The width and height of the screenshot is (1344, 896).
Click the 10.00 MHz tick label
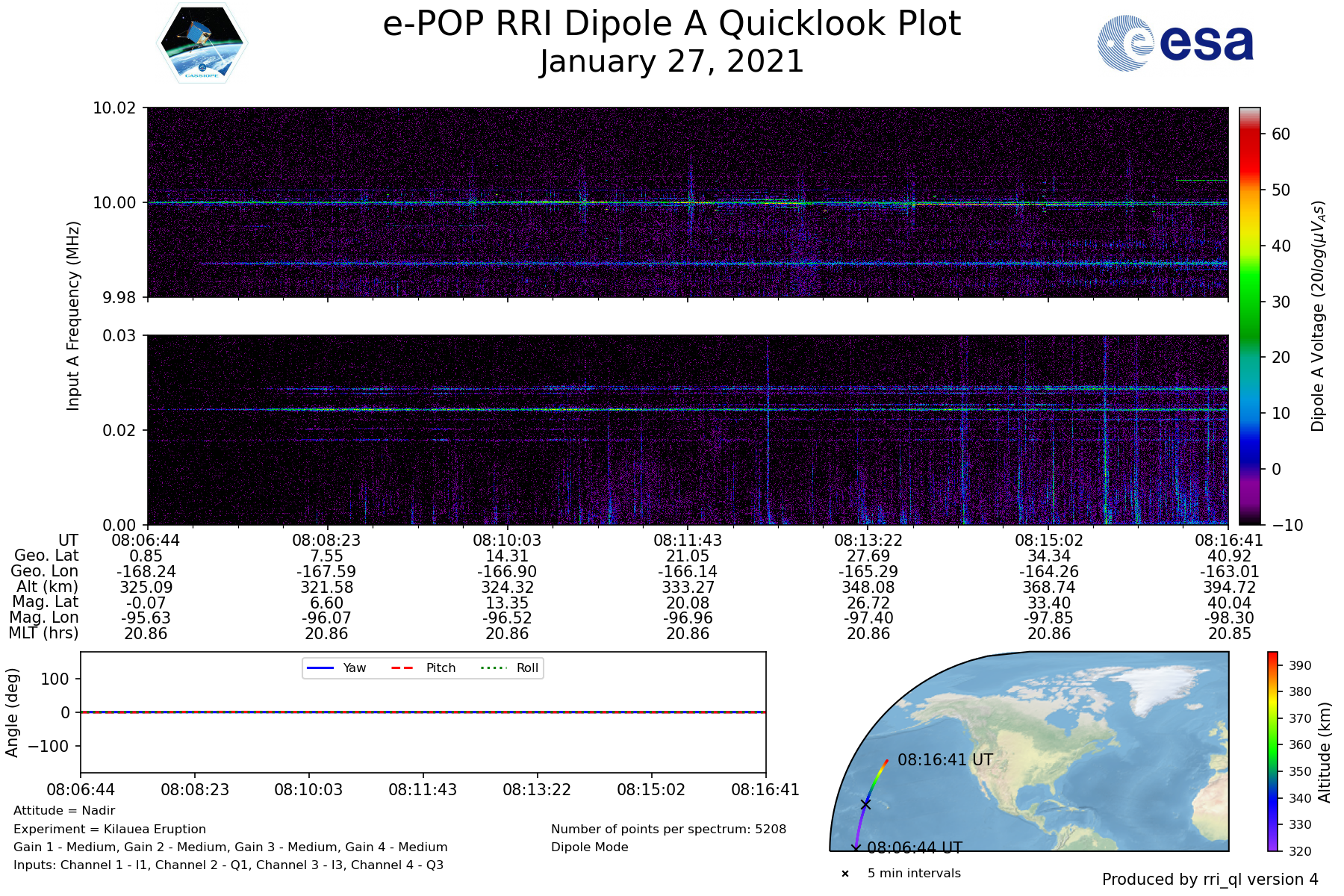(x=114, y=203)
